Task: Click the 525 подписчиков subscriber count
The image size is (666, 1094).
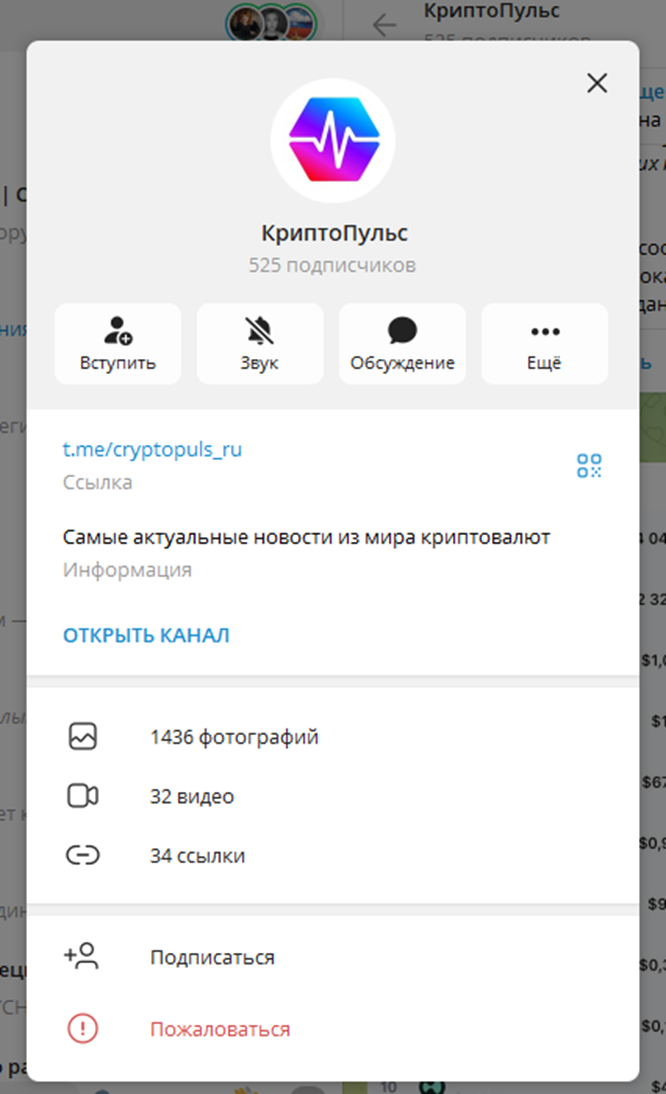Action: point(333,265)
